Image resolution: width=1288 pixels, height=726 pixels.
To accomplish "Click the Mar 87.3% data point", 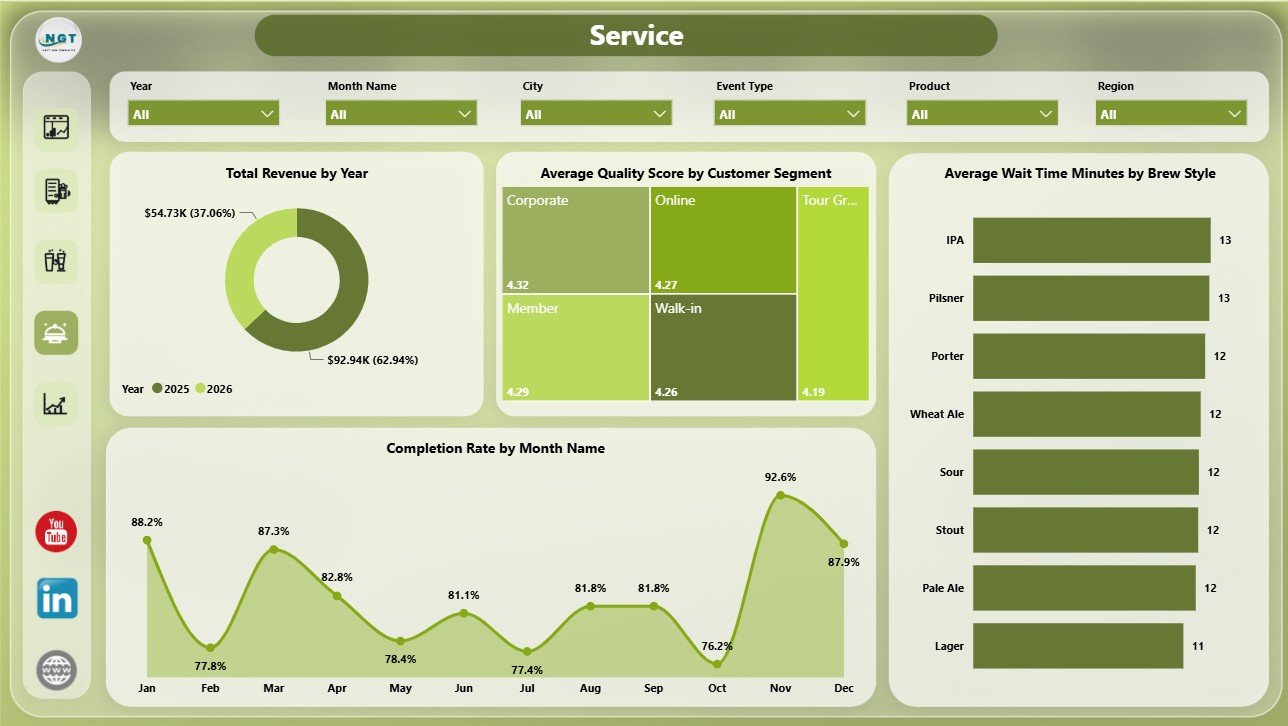I will pyautogui.click(x=274, y=549).
